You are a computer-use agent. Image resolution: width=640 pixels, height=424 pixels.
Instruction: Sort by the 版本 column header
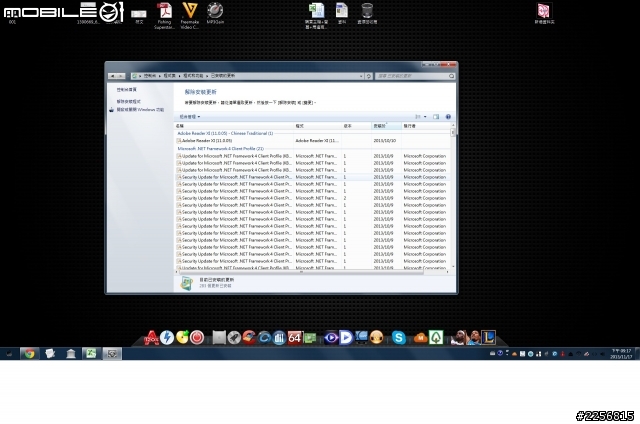[x=356, y=126]
